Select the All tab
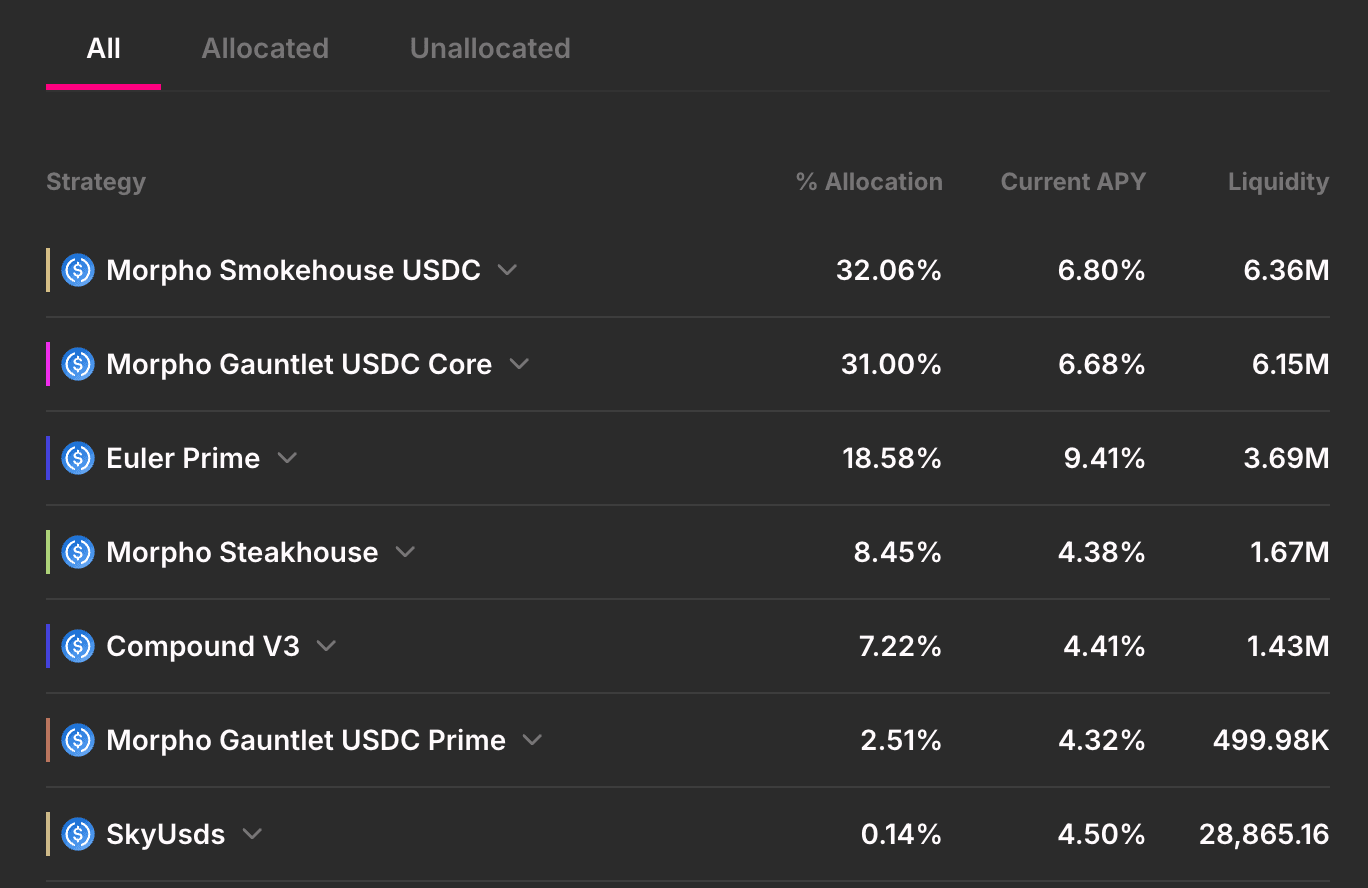The height and width of the screenshot is (888, 1368). (x=103, y=48)
